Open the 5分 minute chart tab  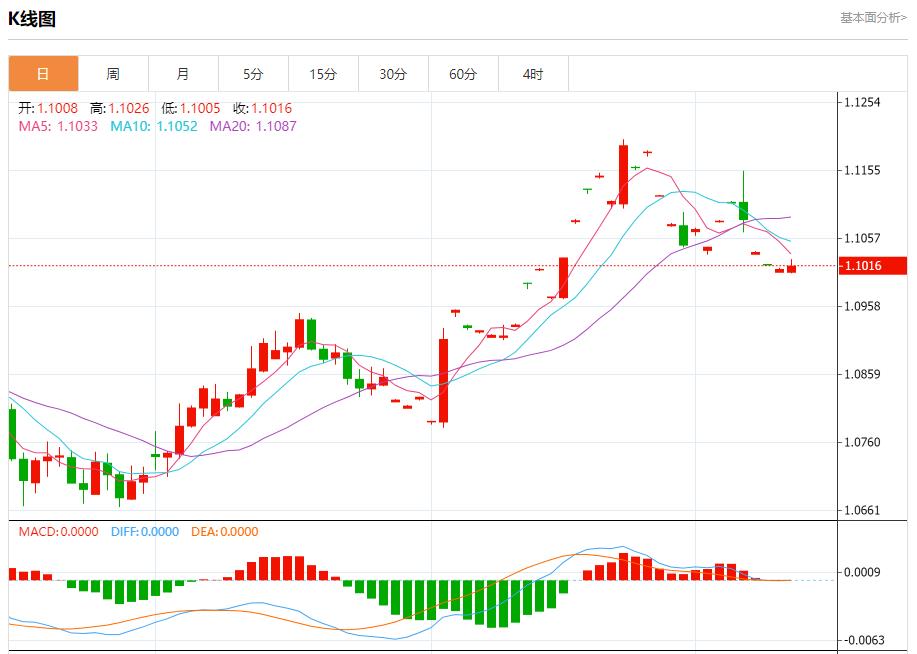pyautogui.click(x=253, y=74)
